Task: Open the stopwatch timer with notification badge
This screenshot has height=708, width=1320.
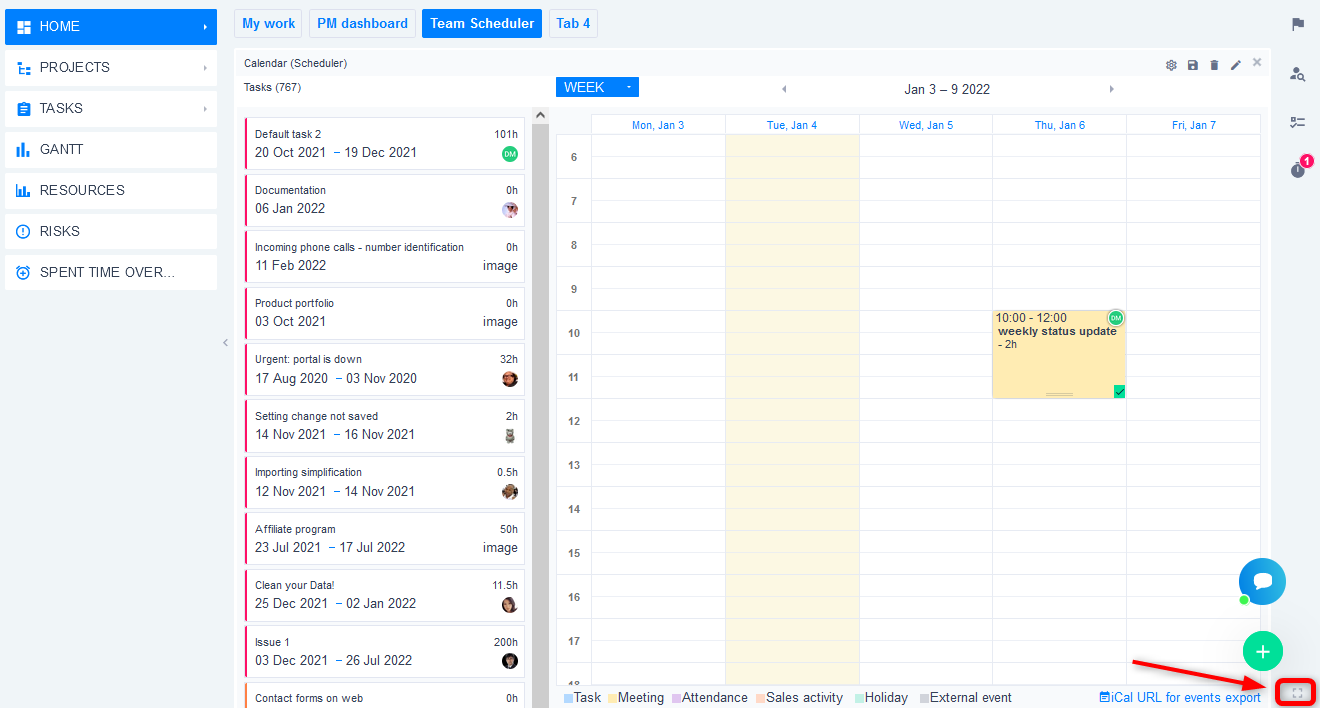Action: point(1298,170)
